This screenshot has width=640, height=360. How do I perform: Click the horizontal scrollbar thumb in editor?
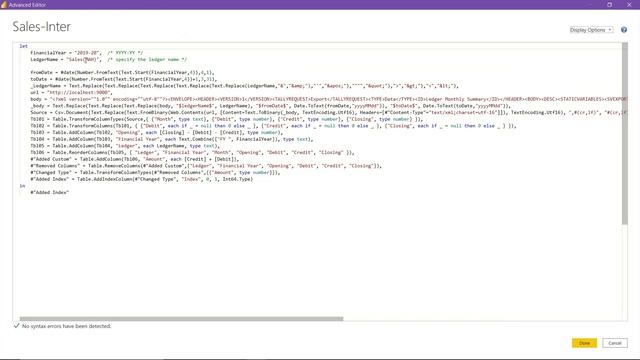click(x=181, y=318)
